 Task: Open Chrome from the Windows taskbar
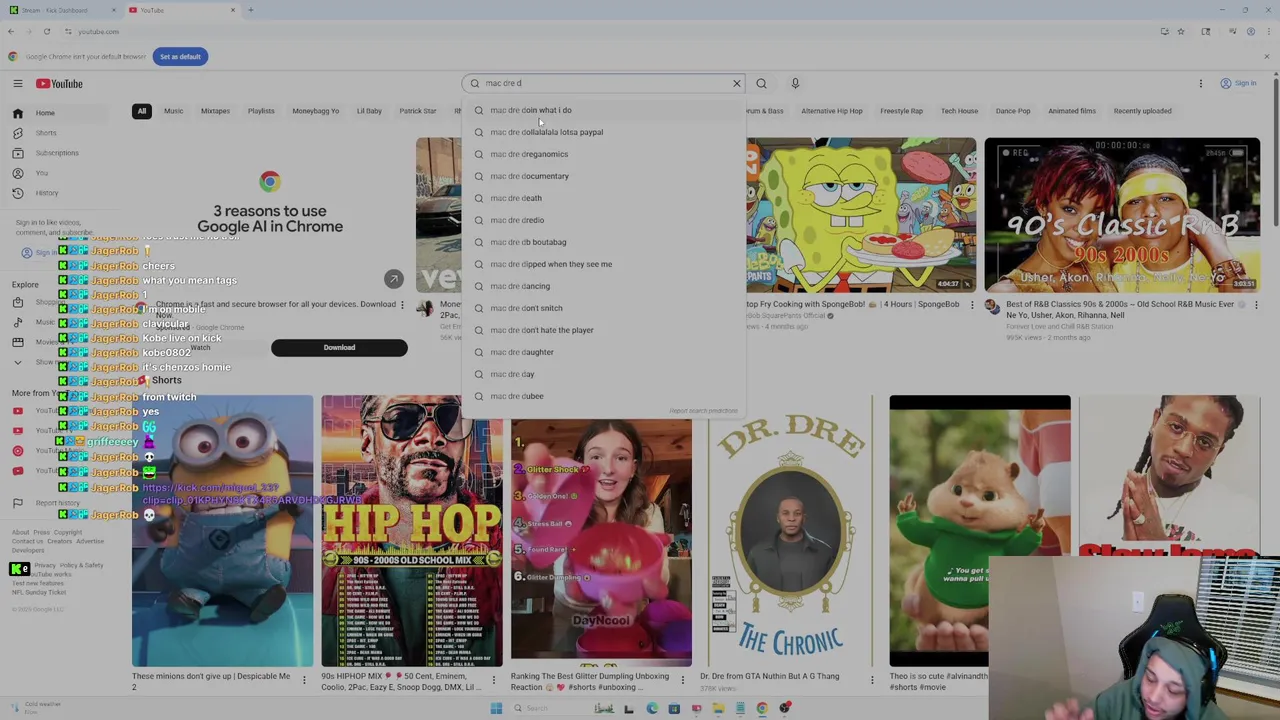762,708
